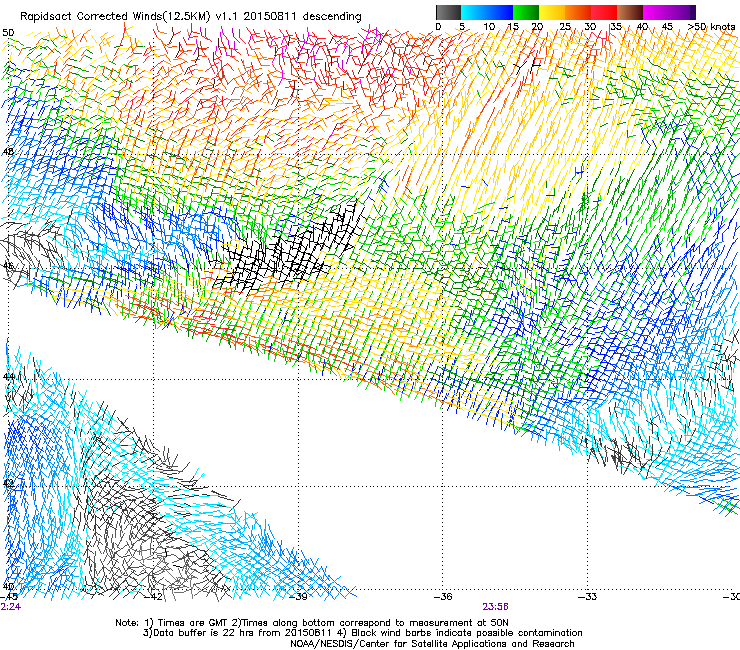Click the '>50 knots' legend label
The height and width of the screenshot is (650, 740).
711,27
